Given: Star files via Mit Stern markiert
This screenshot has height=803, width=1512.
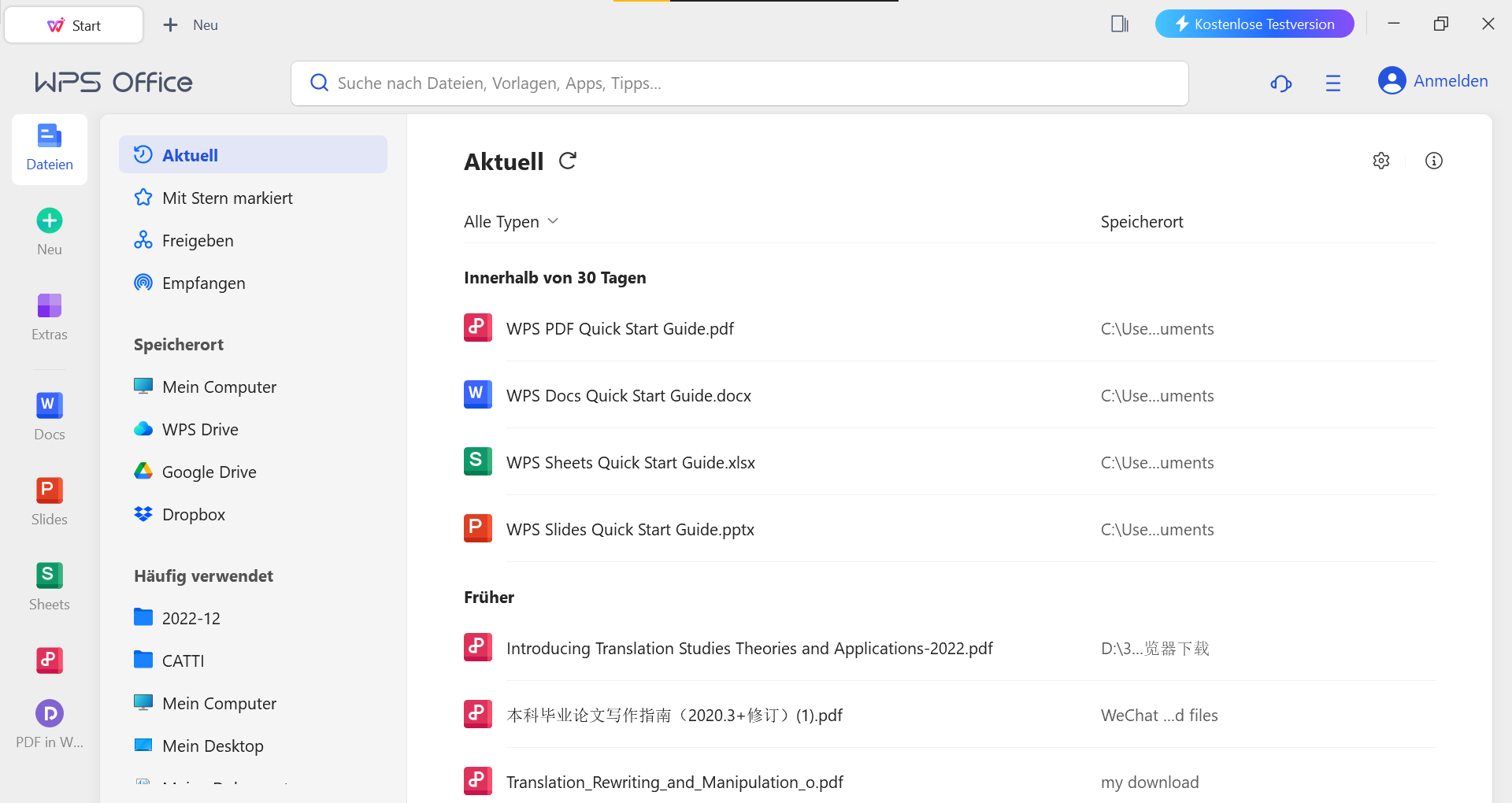Looking at the screenshot, I should click(x=227, y=198).
